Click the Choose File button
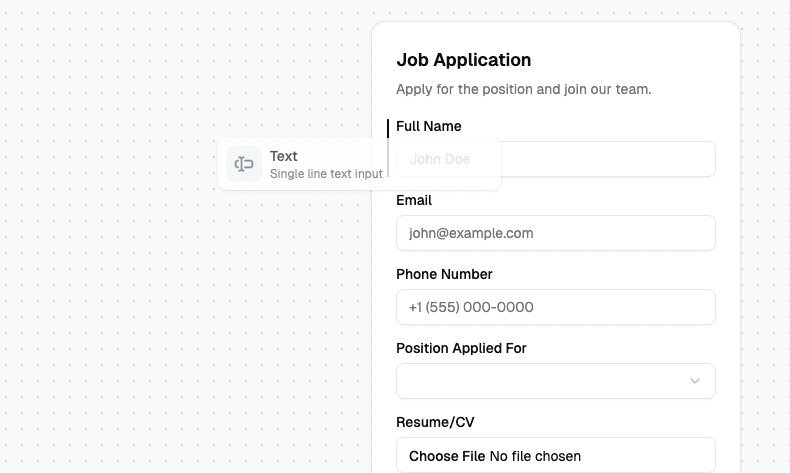Screen dimensions: 790x473 tap(447, 456)
